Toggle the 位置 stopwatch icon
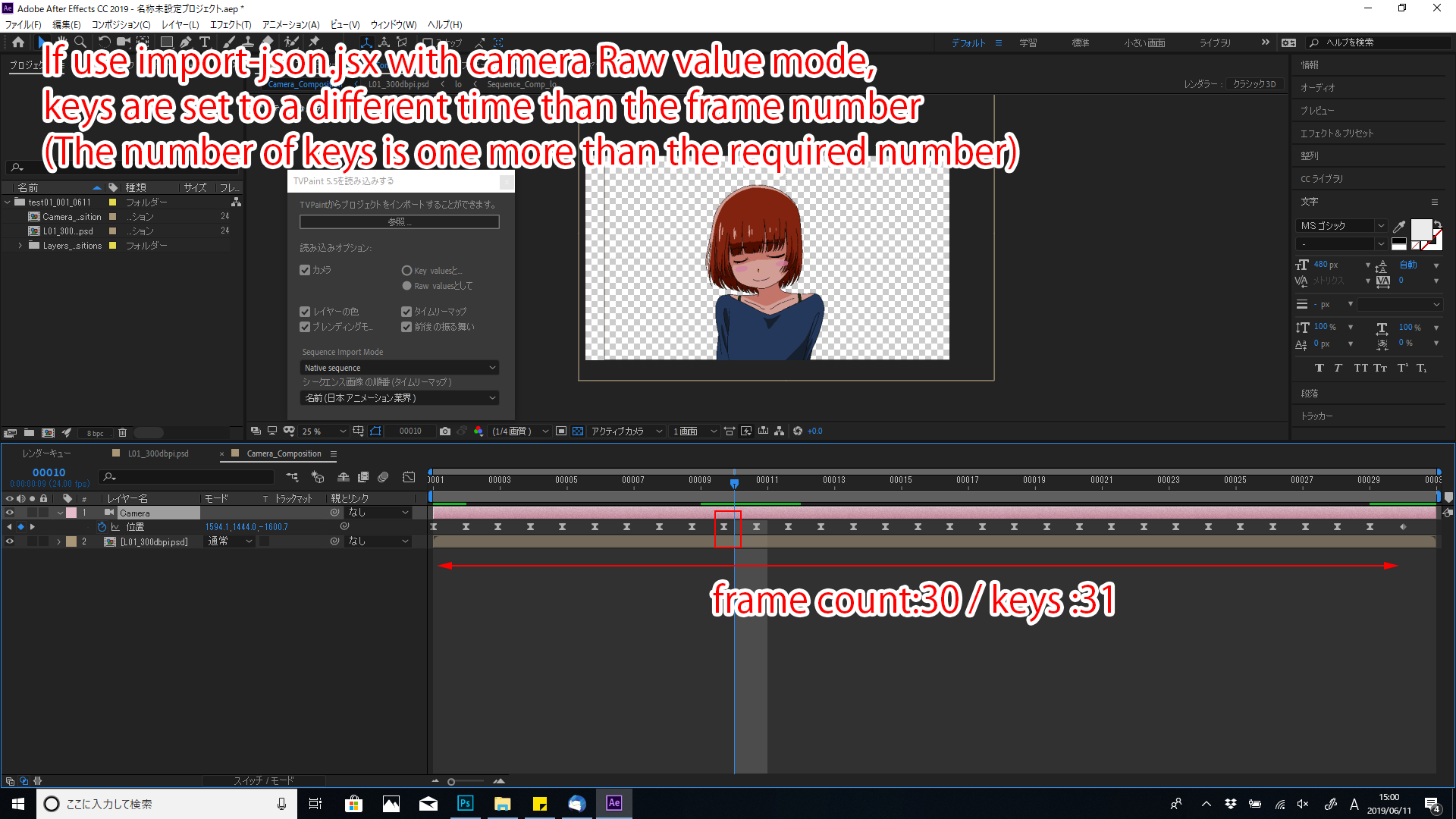Screen dimensions: 1456x819 pos(102,527)
